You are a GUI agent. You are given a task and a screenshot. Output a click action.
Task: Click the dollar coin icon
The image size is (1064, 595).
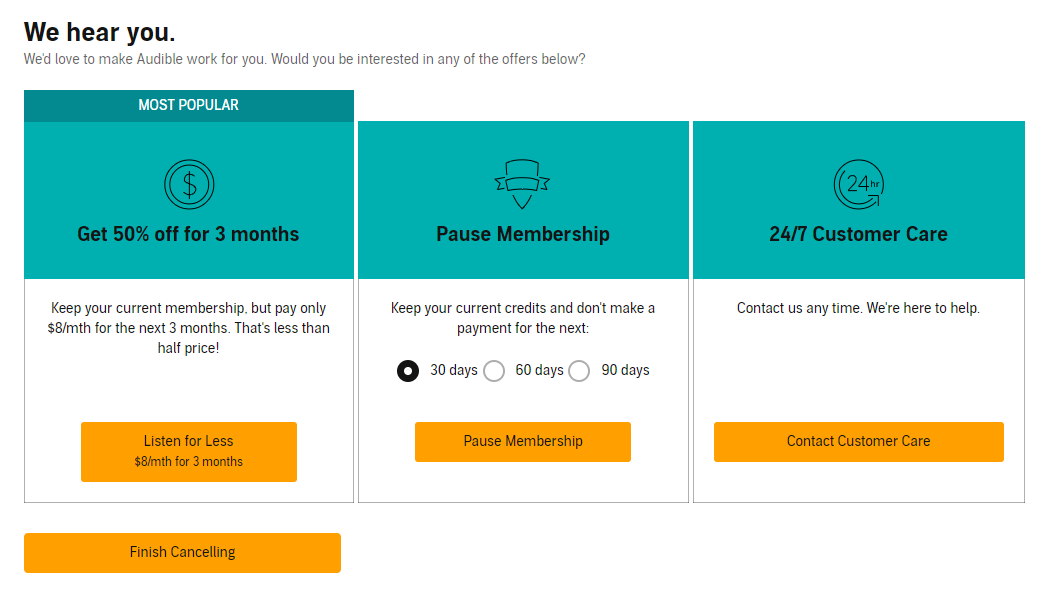coord(189,185)
